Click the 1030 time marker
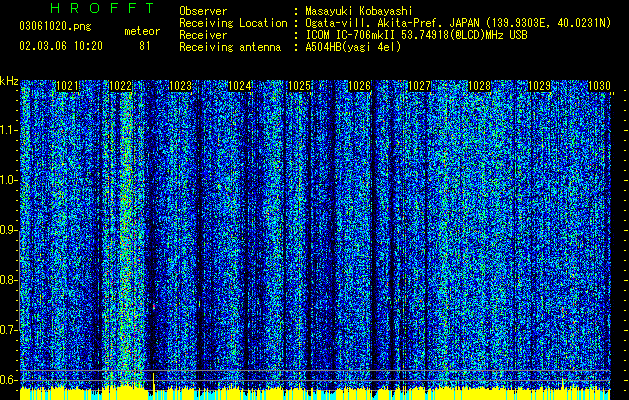This screenshot has height=400, width=629. tap(599, 86)
